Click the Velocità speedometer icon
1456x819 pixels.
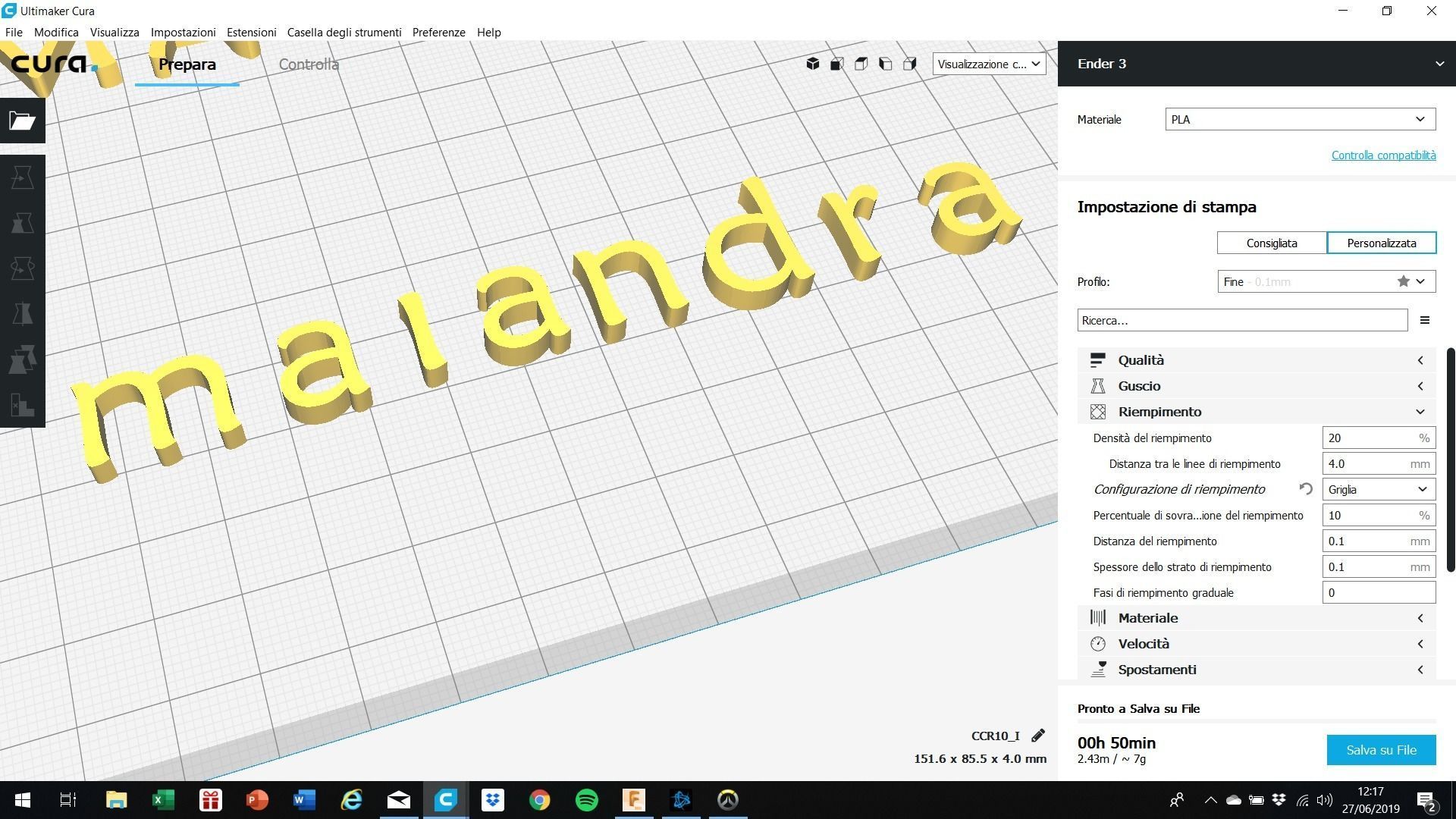point(1097,644)
